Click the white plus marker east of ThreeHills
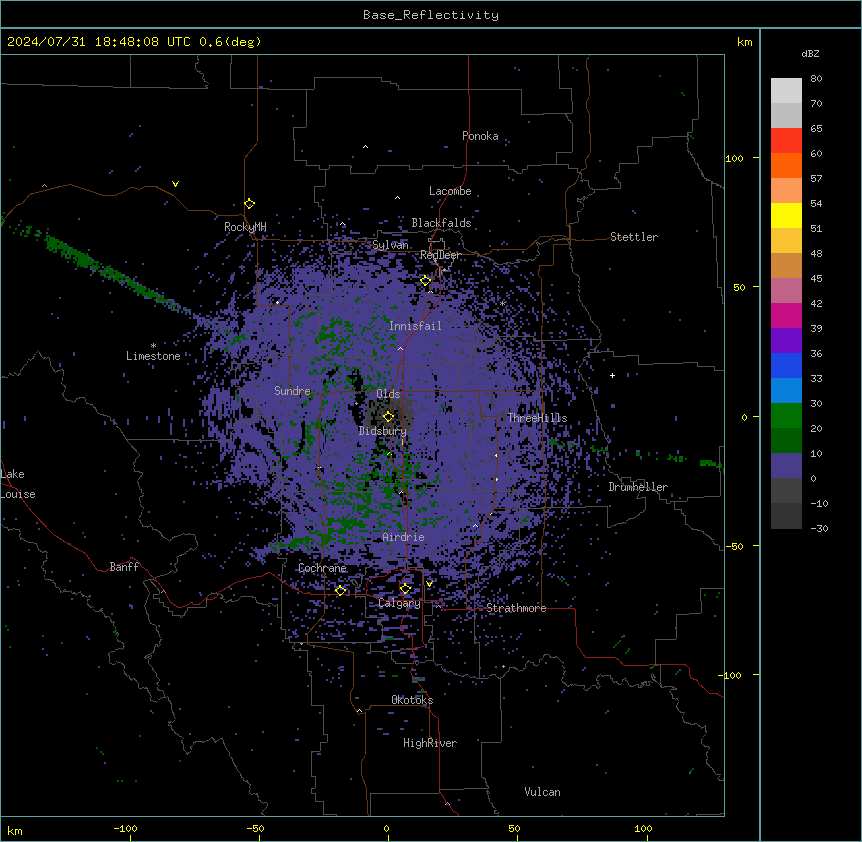The width and height of the screenshot is (862, 842). tap(612, 375)
